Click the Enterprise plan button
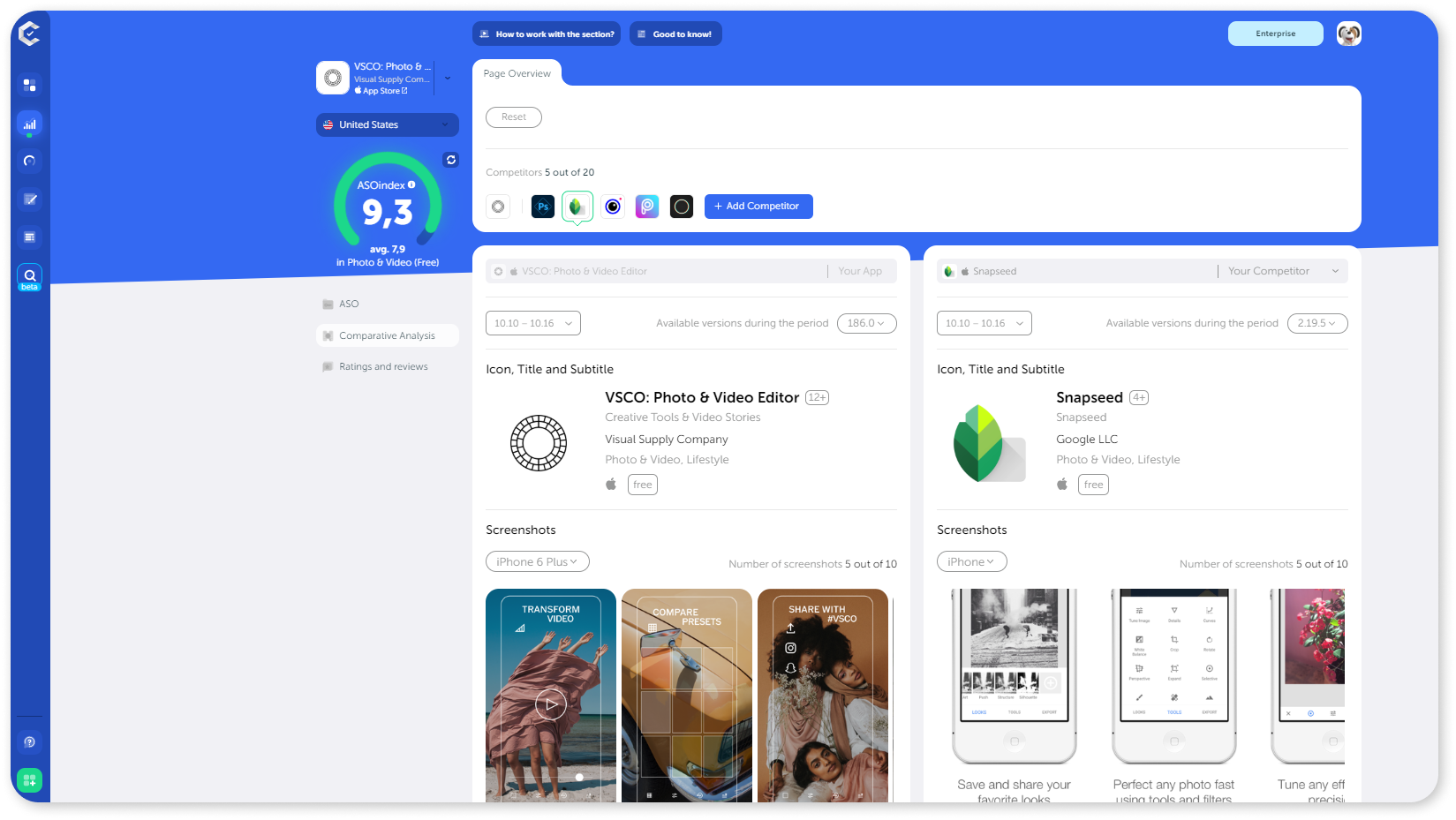Viewport: 1456px width, 820px height. coord(1276,34)
